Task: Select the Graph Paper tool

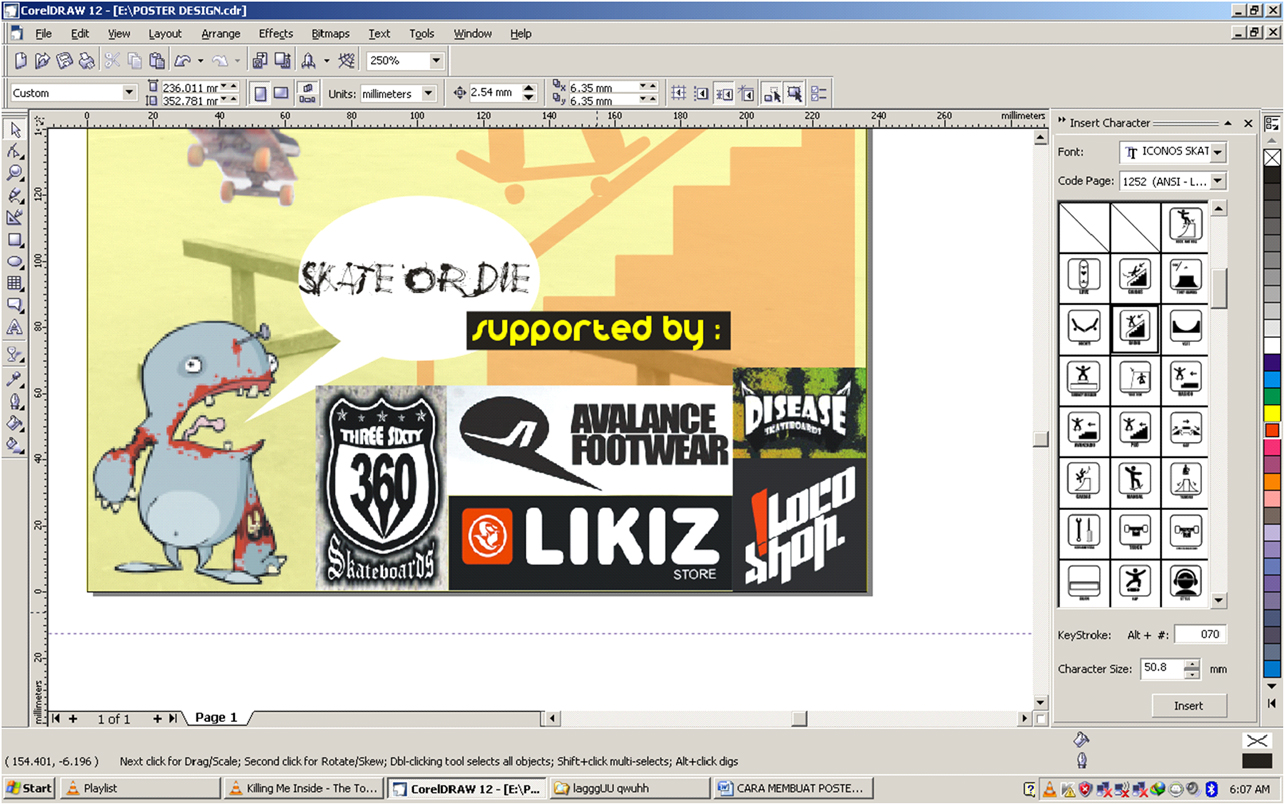Action: click(15, 283)
